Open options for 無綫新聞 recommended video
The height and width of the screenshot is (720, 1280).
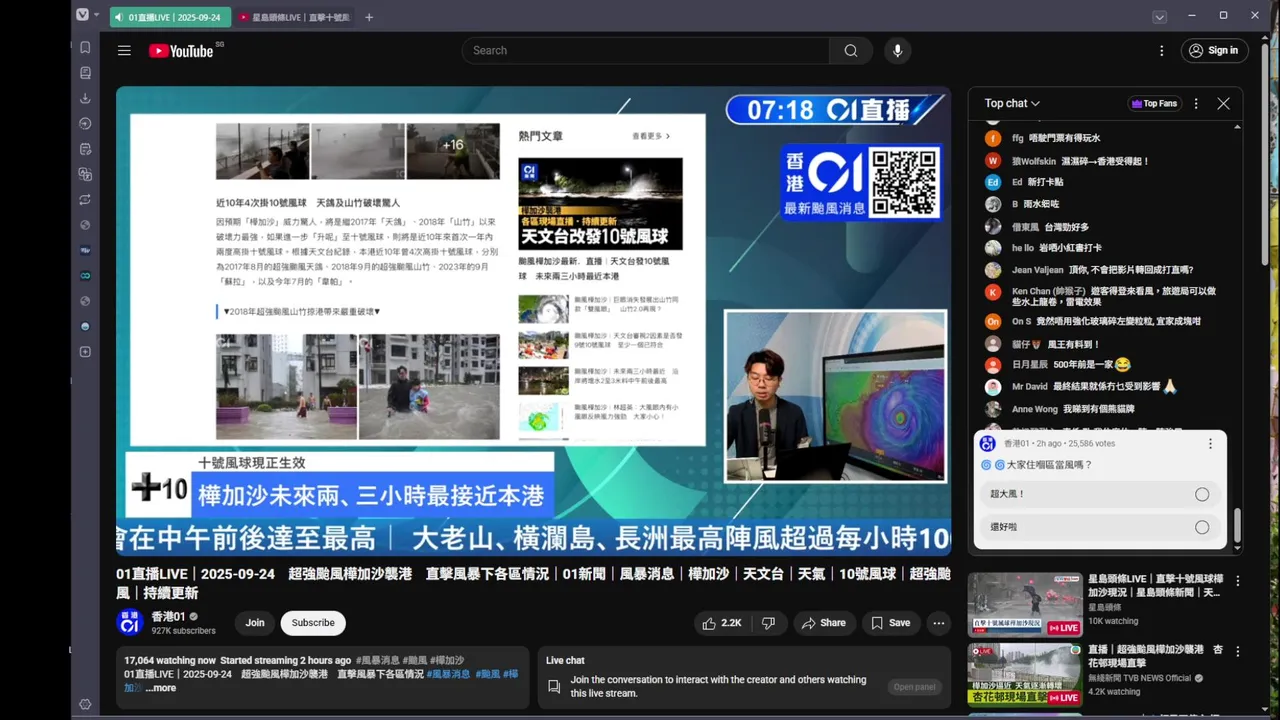(1238, 651)
